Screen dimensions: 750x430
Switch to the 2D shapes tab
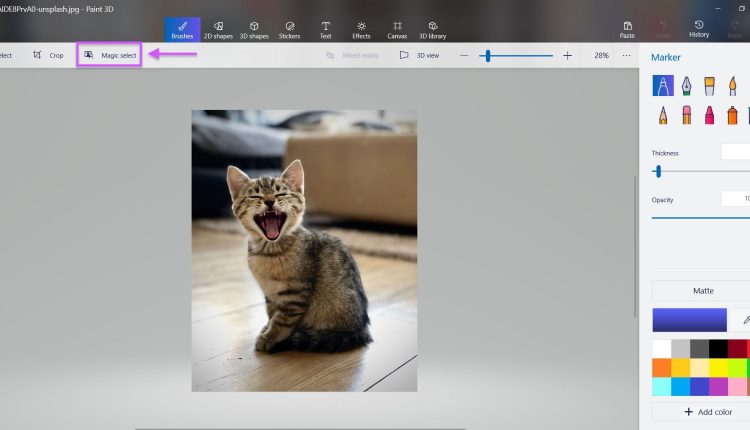(219, 29)
